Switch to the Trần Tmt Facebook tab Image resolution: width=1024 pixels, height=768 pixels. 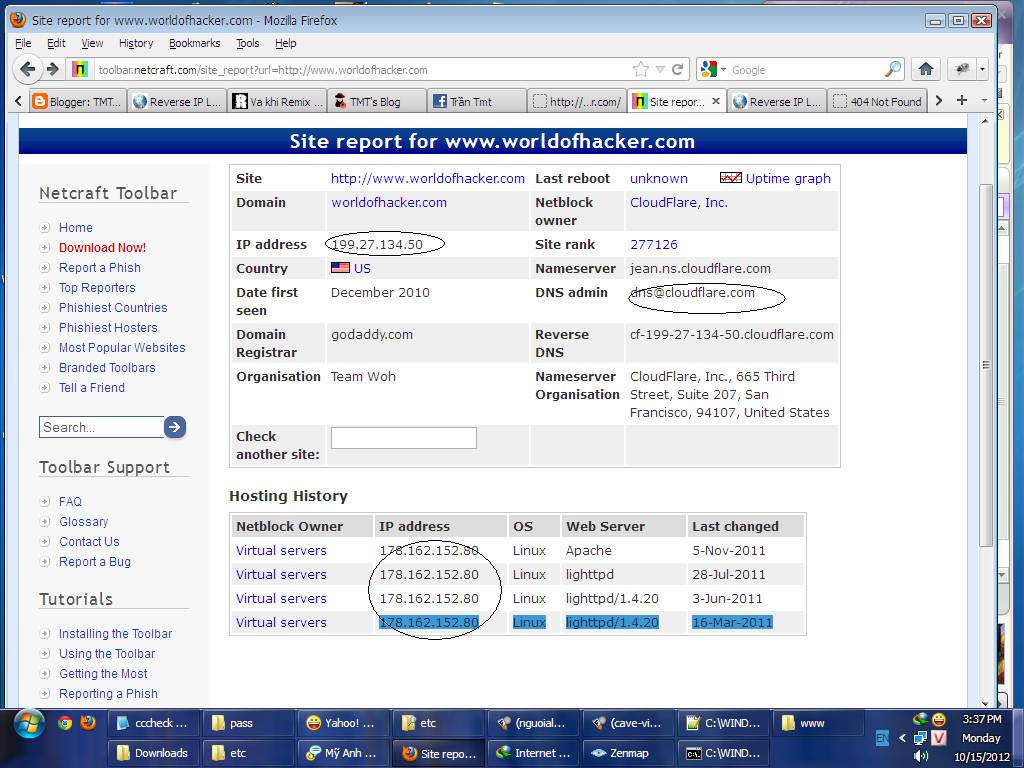pyautogui.click(x=477, y=101)
